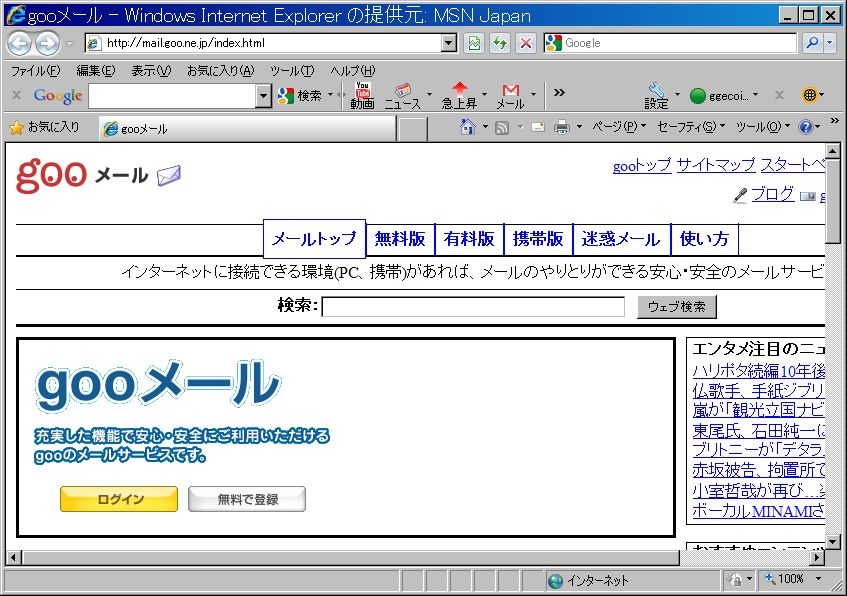Open Google toolbar 設定 wrench icon
This screenshot has height=596, width=847.
pos(656,96)
